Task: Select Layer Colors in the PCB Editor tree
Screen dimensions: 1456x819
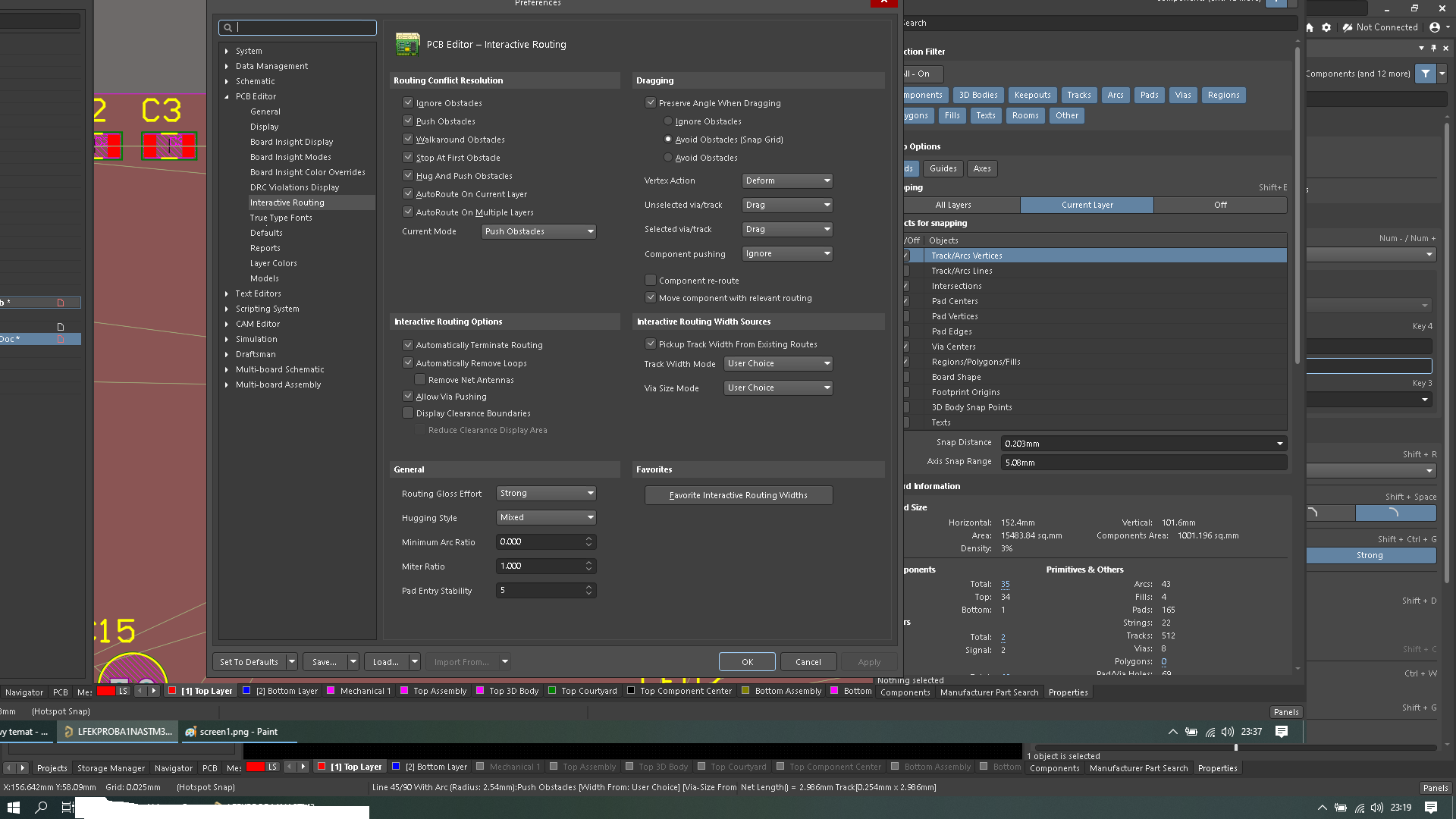Action: pyautogui.click(x=273, y=263)
